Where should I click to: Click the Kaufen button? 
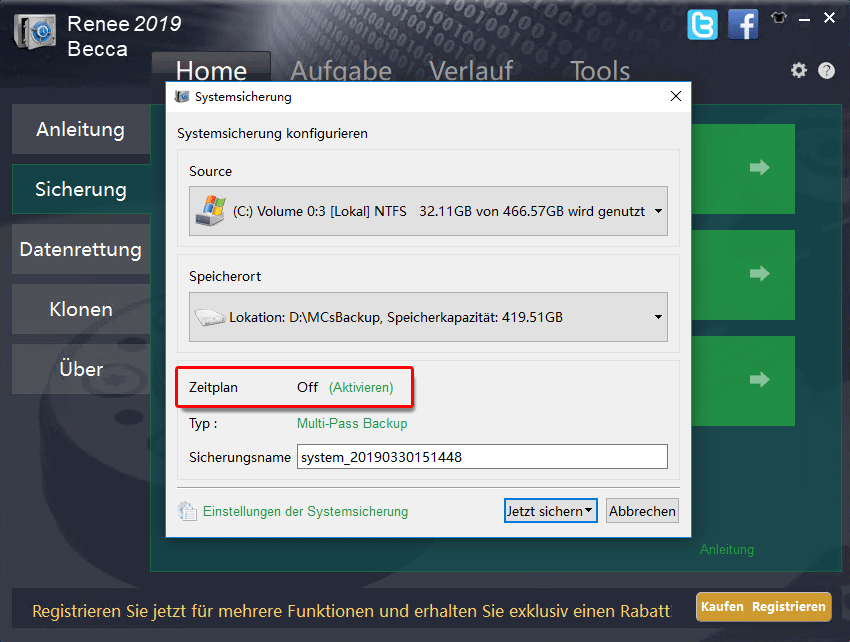tap(722, 606)
